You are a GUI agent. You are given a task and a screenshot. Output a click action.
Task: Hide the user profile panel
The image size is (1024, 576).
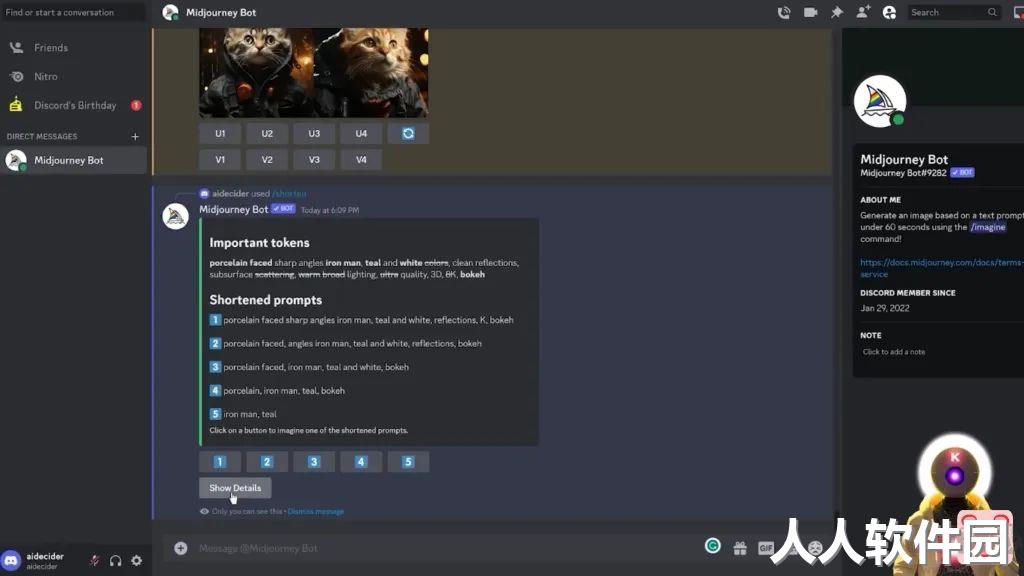[x=889, y=12]
